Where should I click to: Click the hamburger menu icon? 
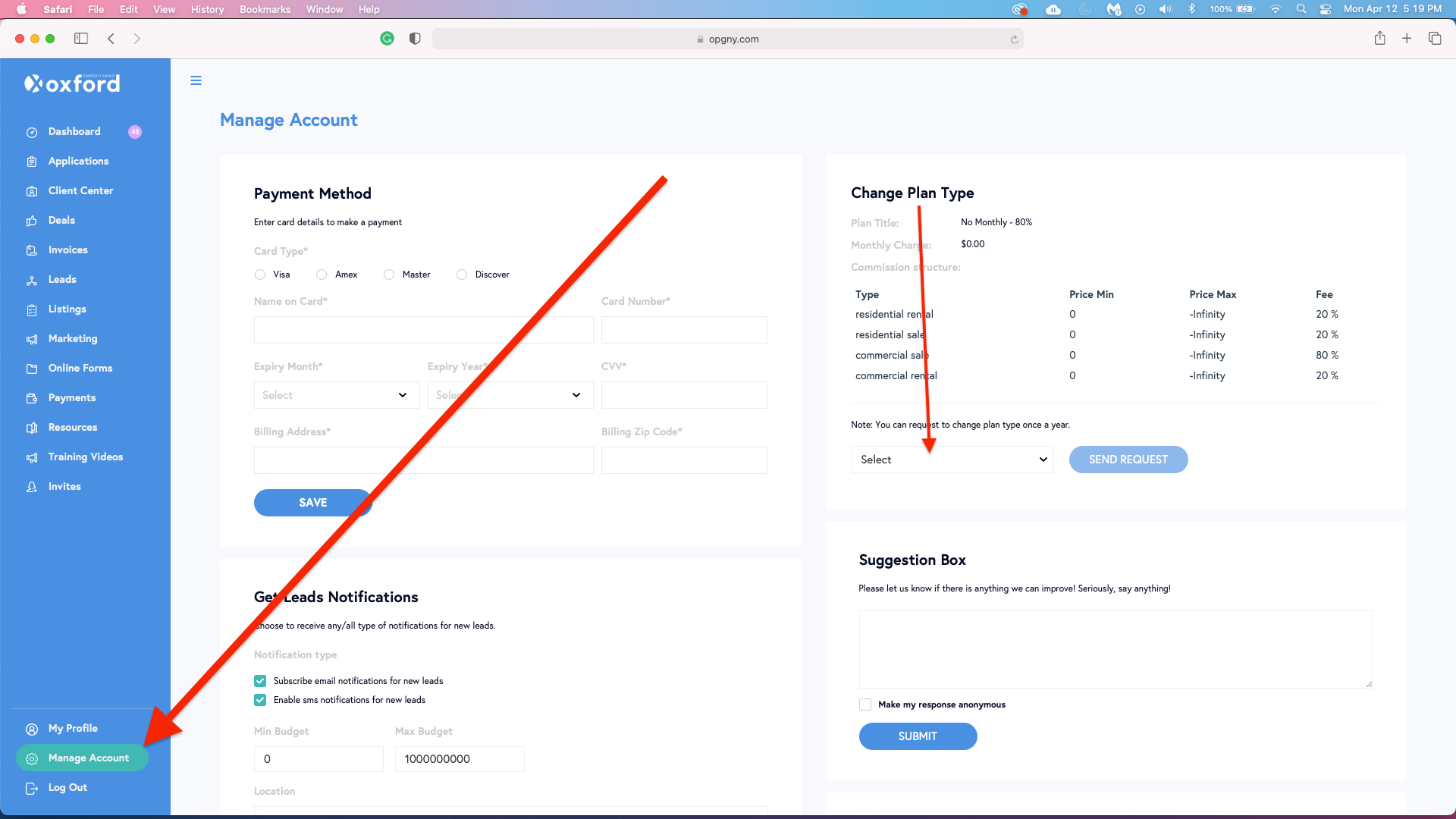coord(196,80)
